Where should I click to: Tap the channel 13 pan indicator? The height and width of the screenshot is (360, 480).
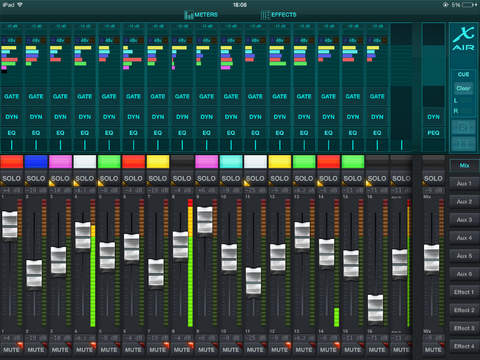tap(304, 145)
